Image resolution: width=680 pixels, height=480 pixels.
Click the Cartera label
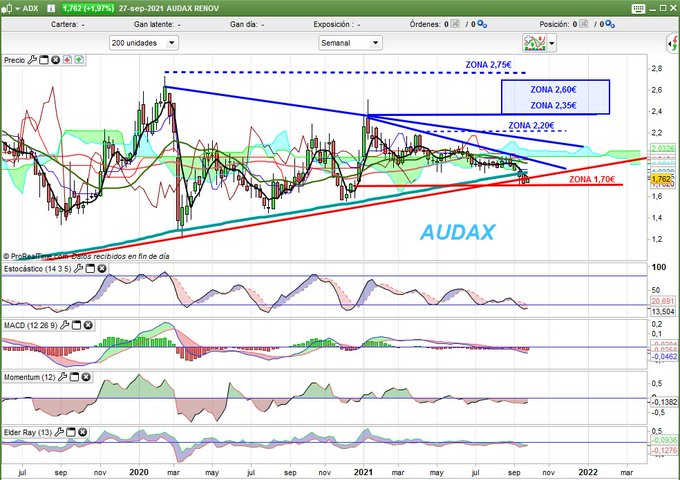click(63, 24)
